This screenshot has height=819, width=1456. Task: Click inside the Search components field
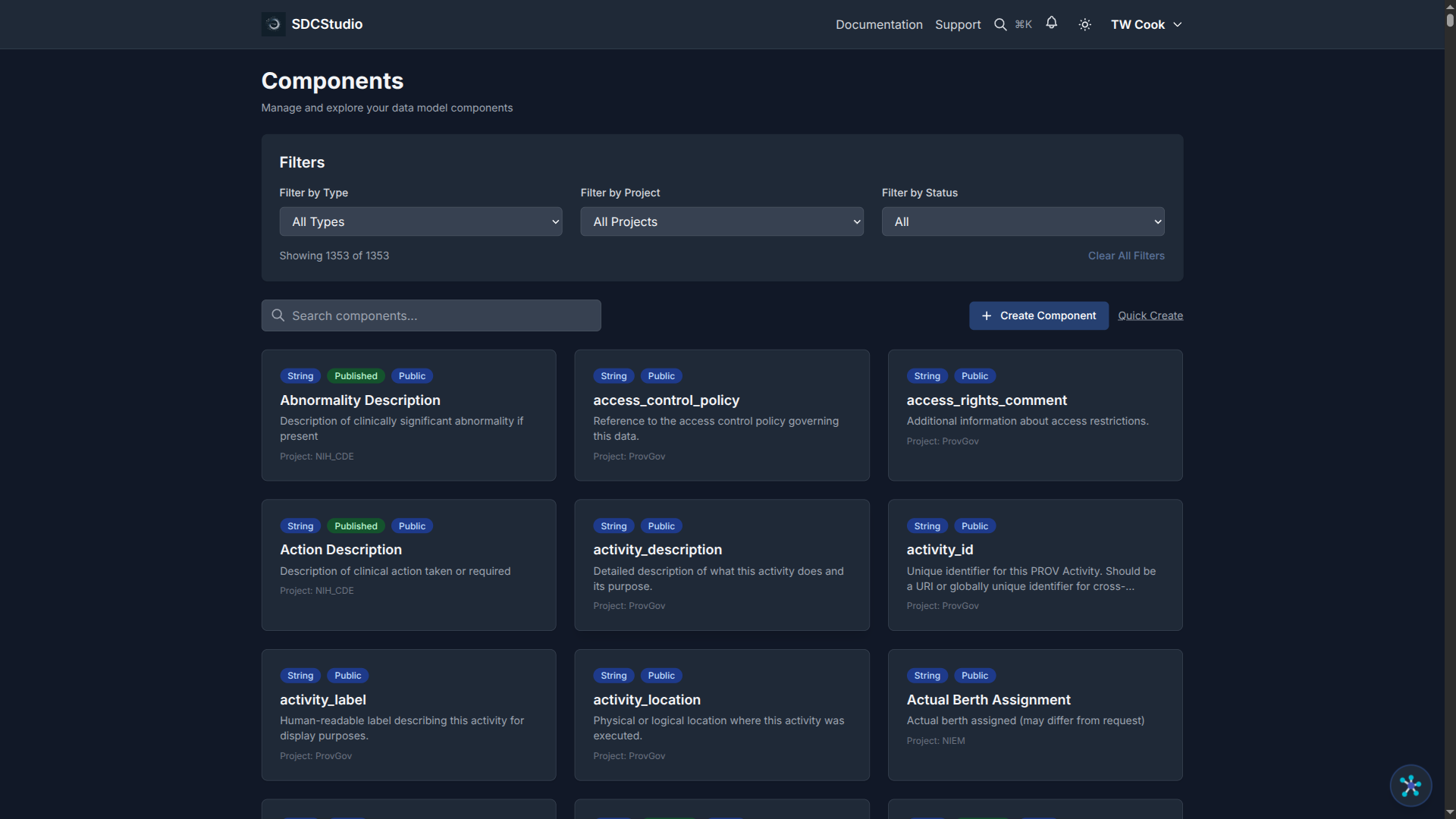tap(431, 315)
